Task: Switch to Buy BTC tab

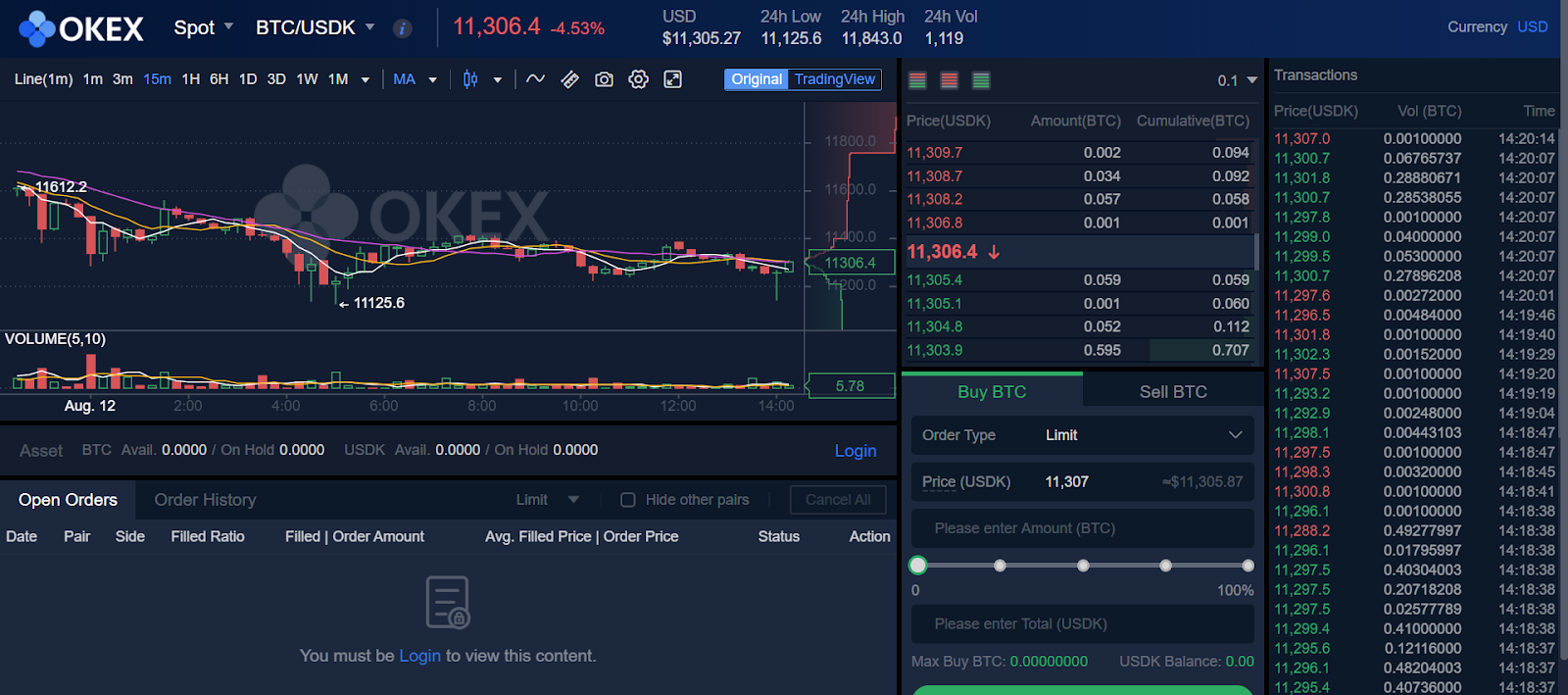Action: pos(992,391)
